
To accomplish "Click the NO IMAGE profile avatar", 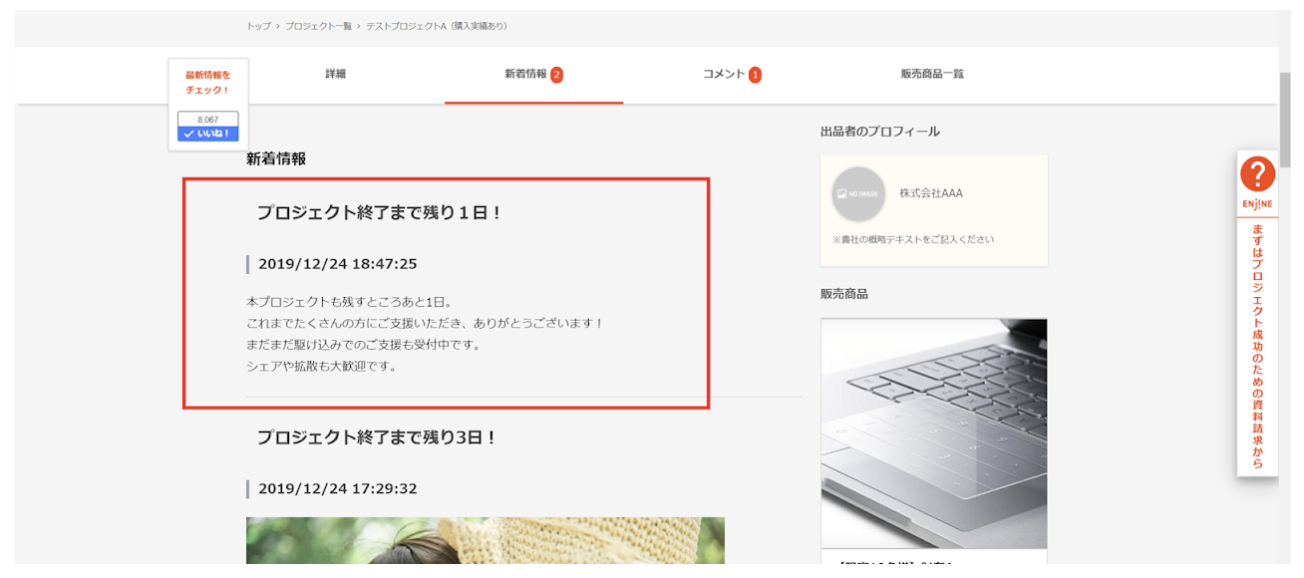I will (x=858, y=194).
